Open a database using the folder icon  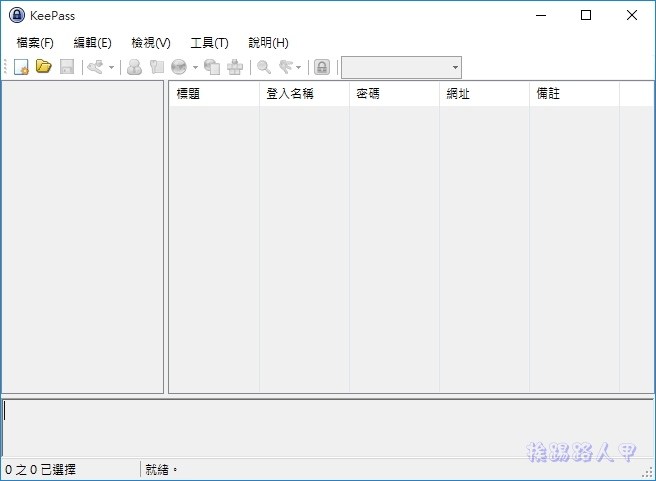[44, 67]
